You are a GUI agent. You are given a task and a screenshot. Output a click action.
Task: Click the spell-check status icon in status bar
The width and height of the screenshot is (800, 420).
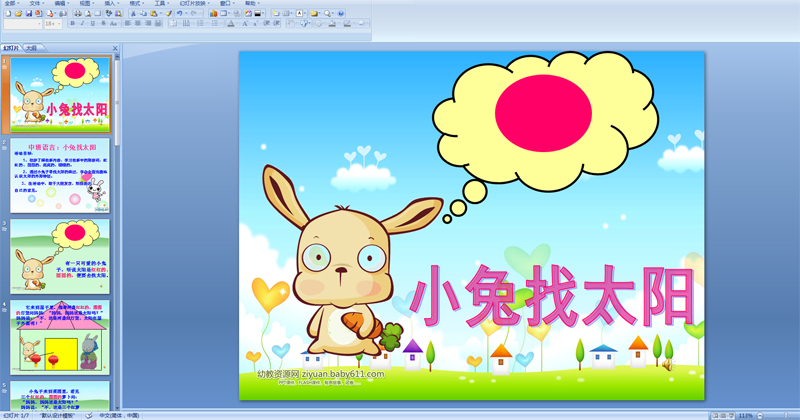(x=89, y=416)
